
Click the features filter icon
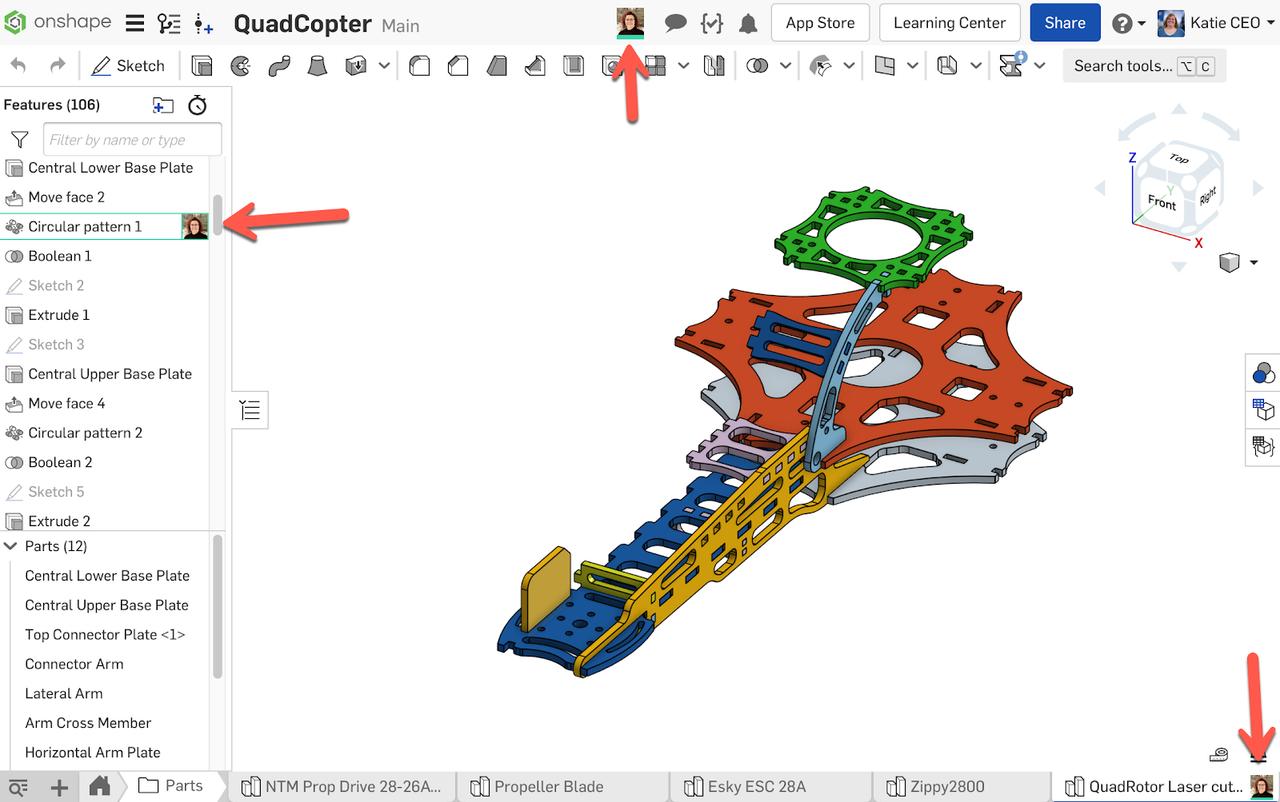pyautogui.click(x=19, y=139)
